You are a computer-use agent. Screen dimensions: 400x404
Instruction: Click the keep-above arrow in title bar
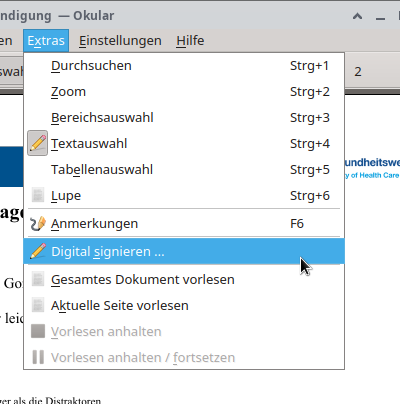(x=357, y=16)
